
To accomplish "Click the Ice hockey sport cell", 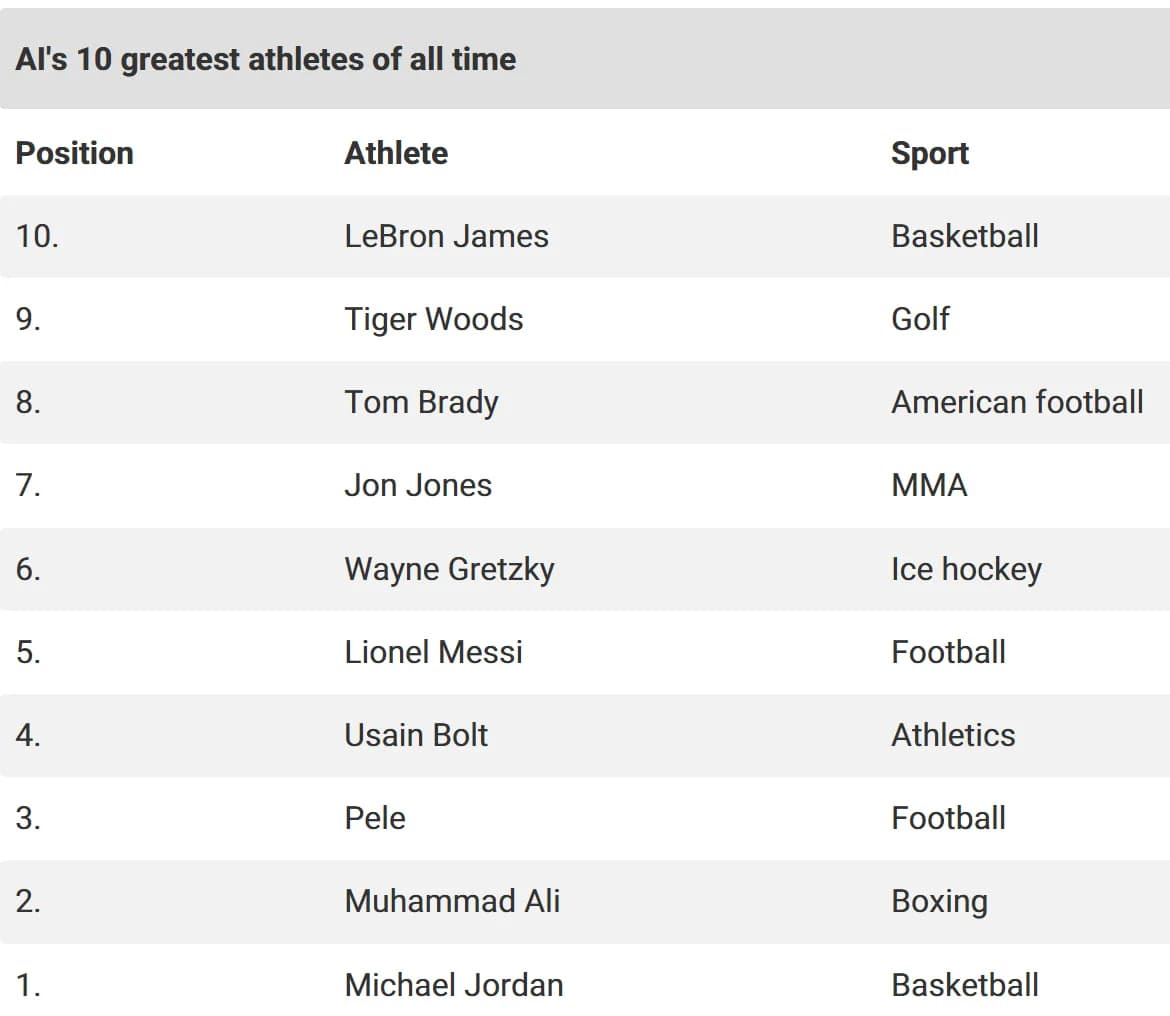I will pyautogui.click(x=966, y=570).
